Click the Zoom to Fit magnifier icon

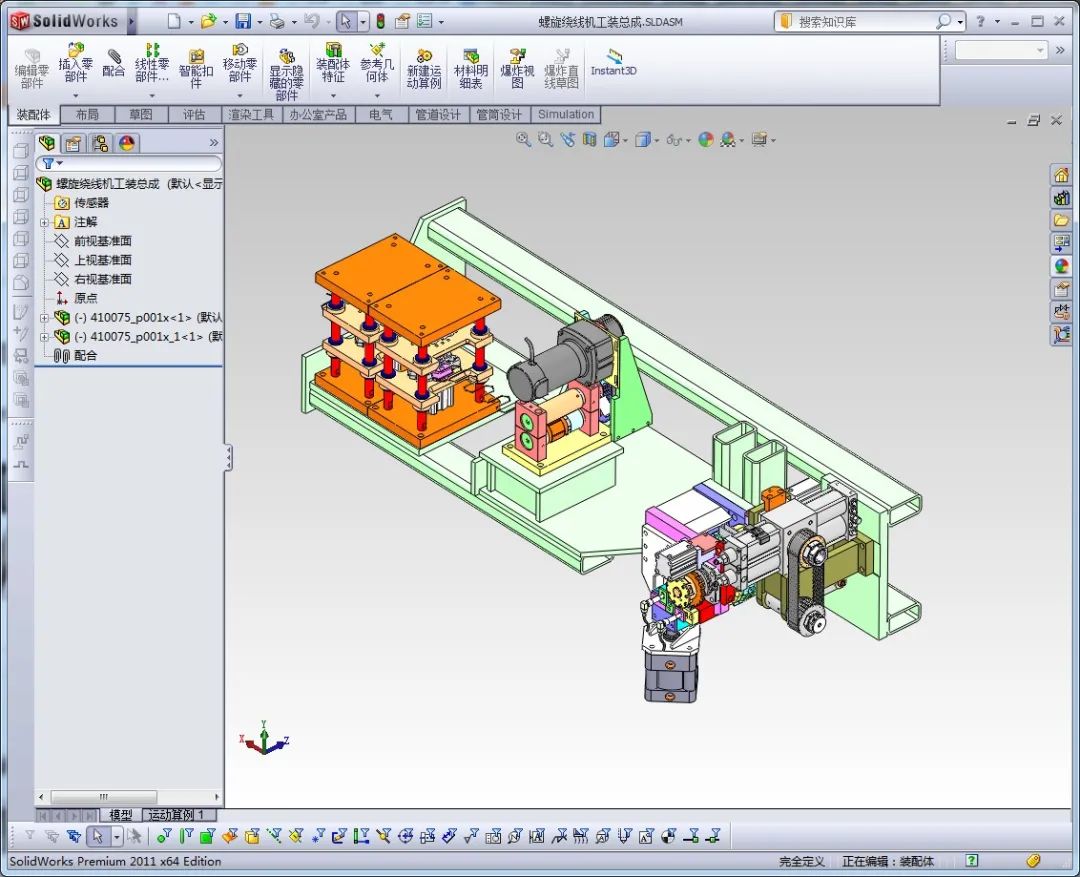pos(523,140)
